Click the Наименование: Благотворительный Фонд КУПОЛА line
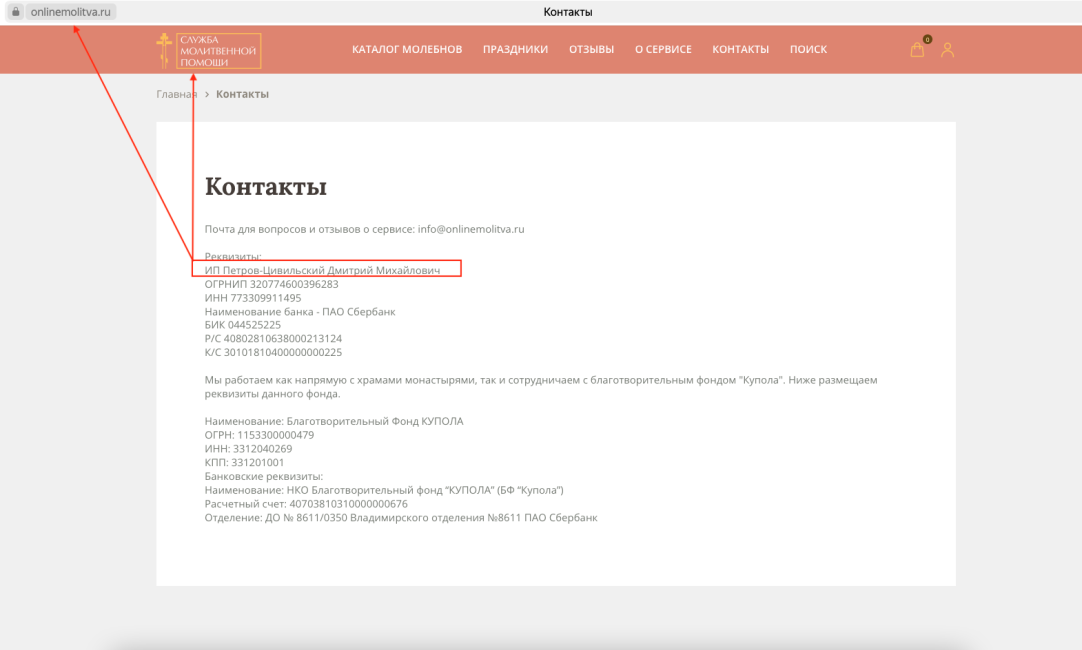The height and width of the screenshot is (650, 1082). (334, 422)
